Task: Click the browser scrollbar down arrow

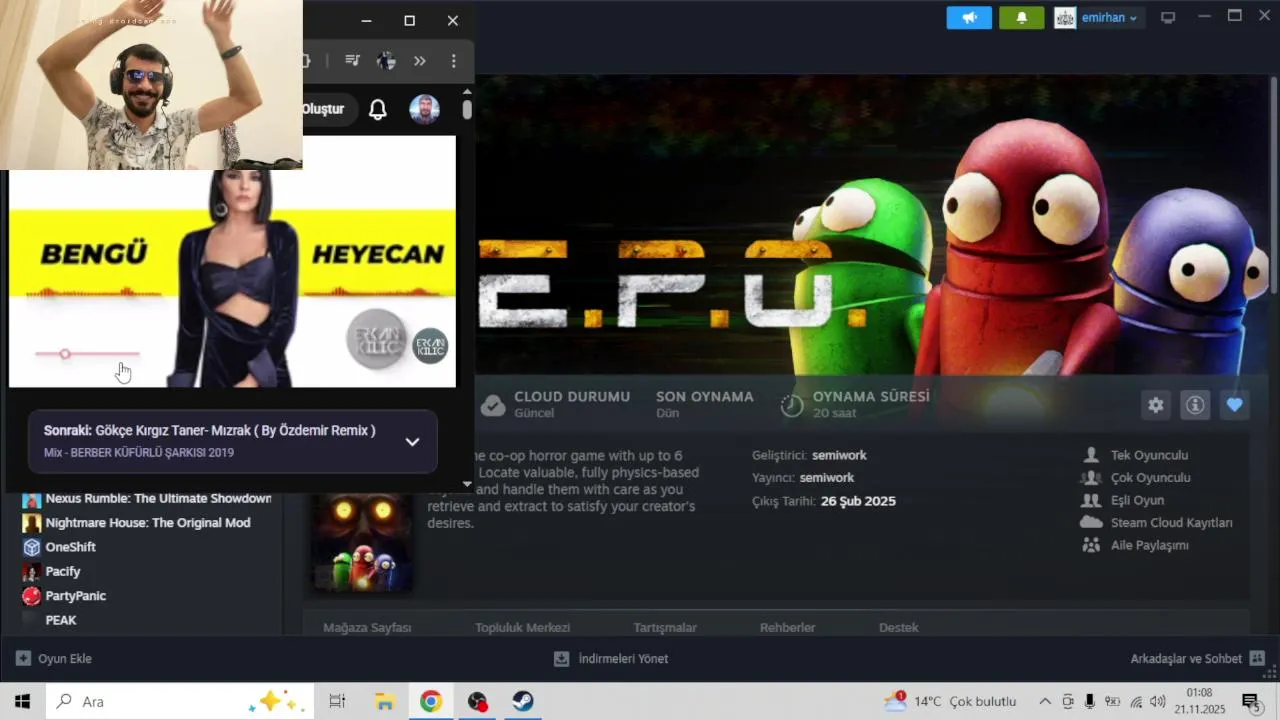Action: (466, 484)
